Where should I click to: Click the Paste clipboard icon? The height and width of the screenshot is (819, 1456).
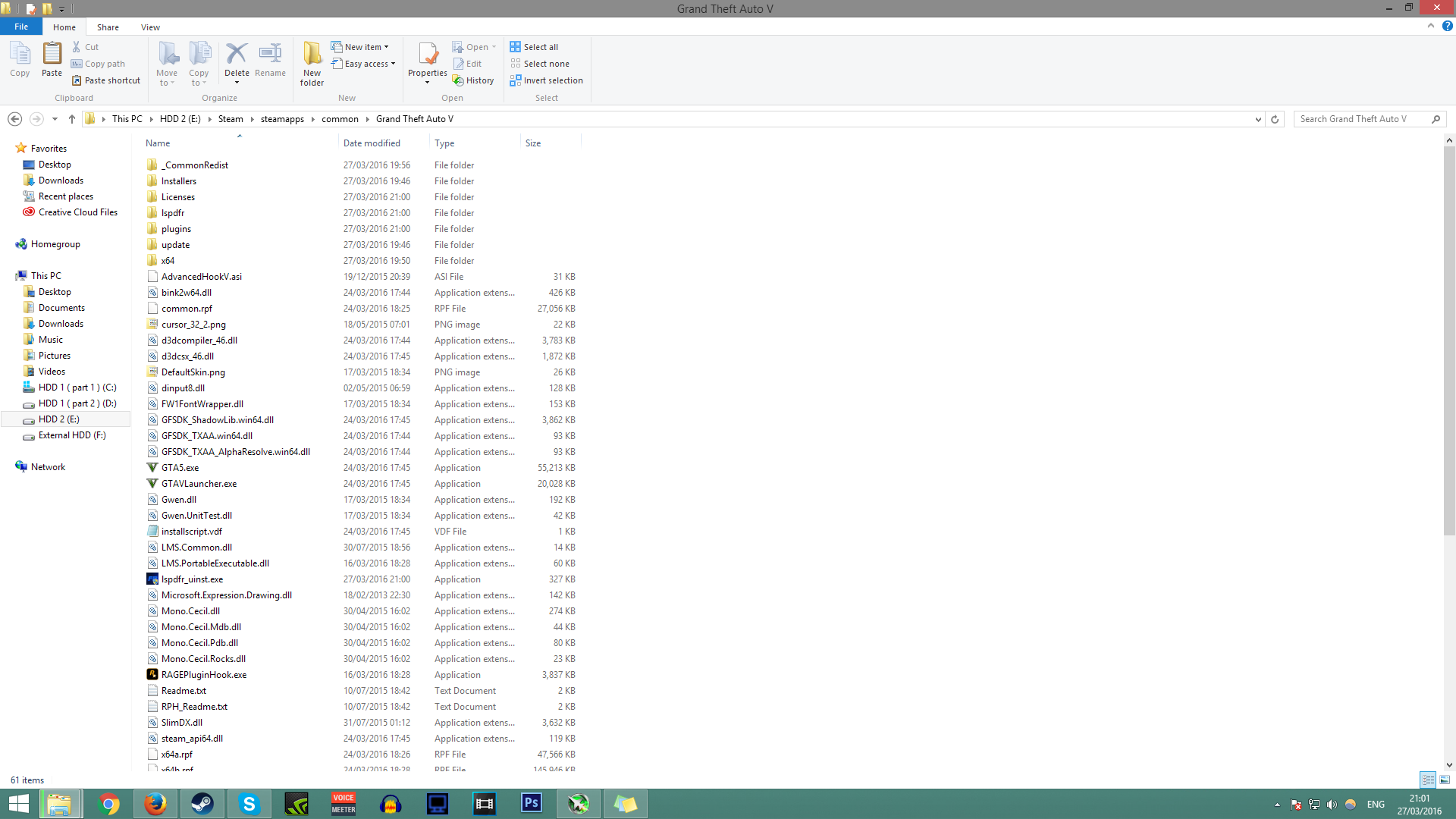pos(52,55)
